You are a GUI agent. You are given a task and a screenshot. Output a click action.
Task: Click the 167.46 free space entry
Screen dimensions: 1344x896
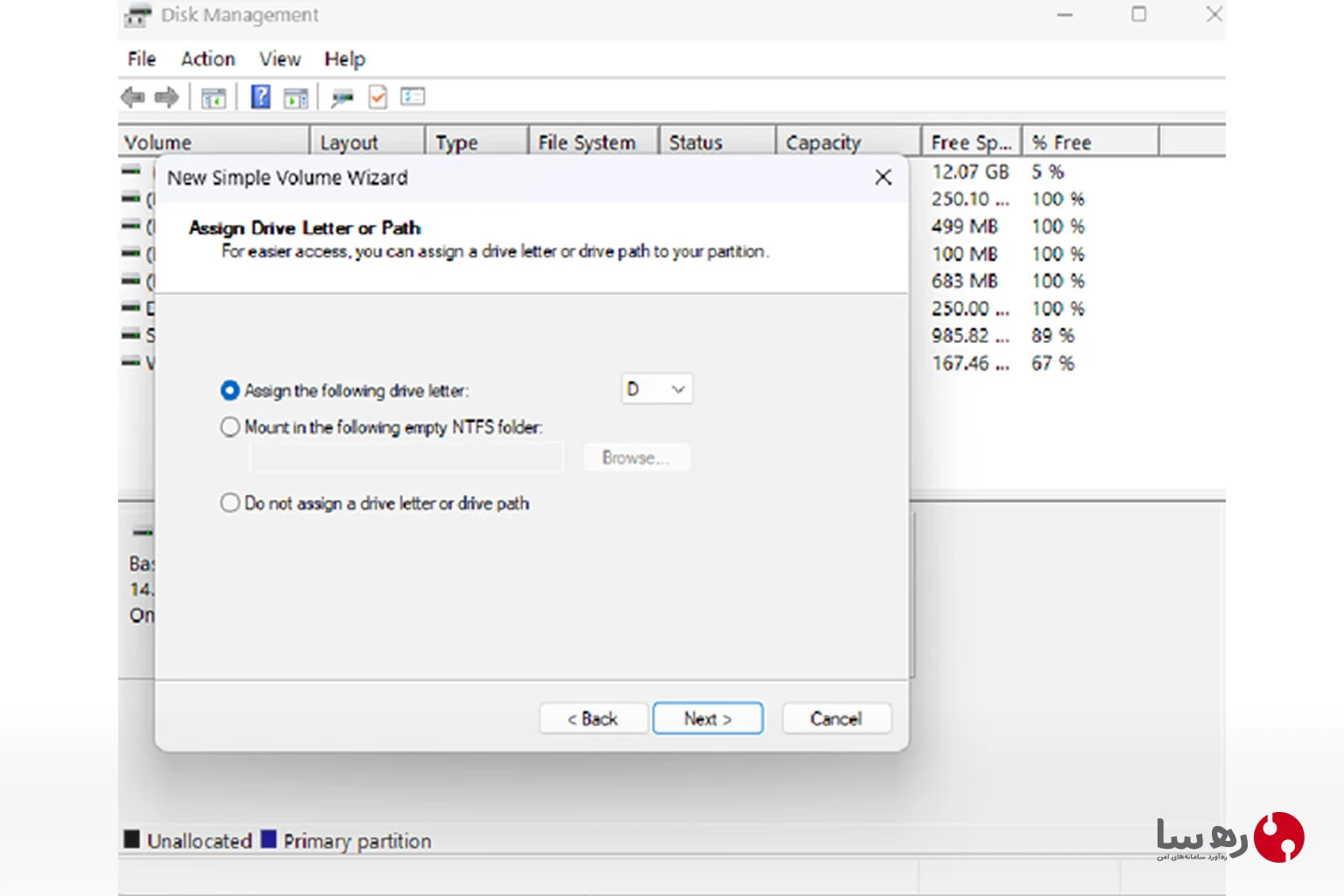970,363
